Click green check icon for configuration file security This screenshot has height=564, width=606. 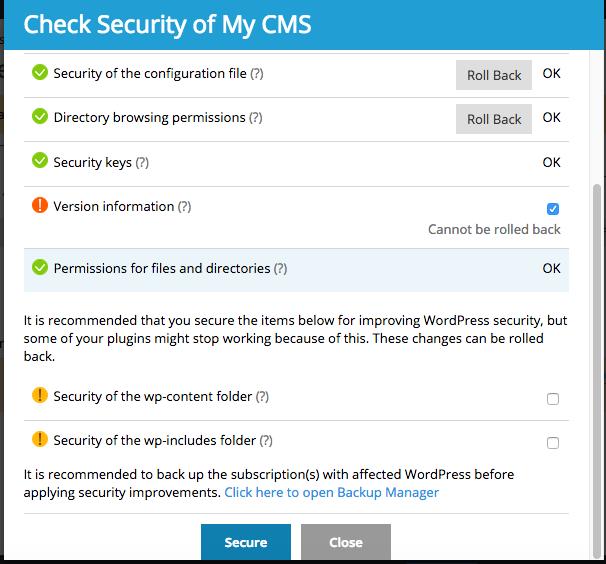[40, 73]
